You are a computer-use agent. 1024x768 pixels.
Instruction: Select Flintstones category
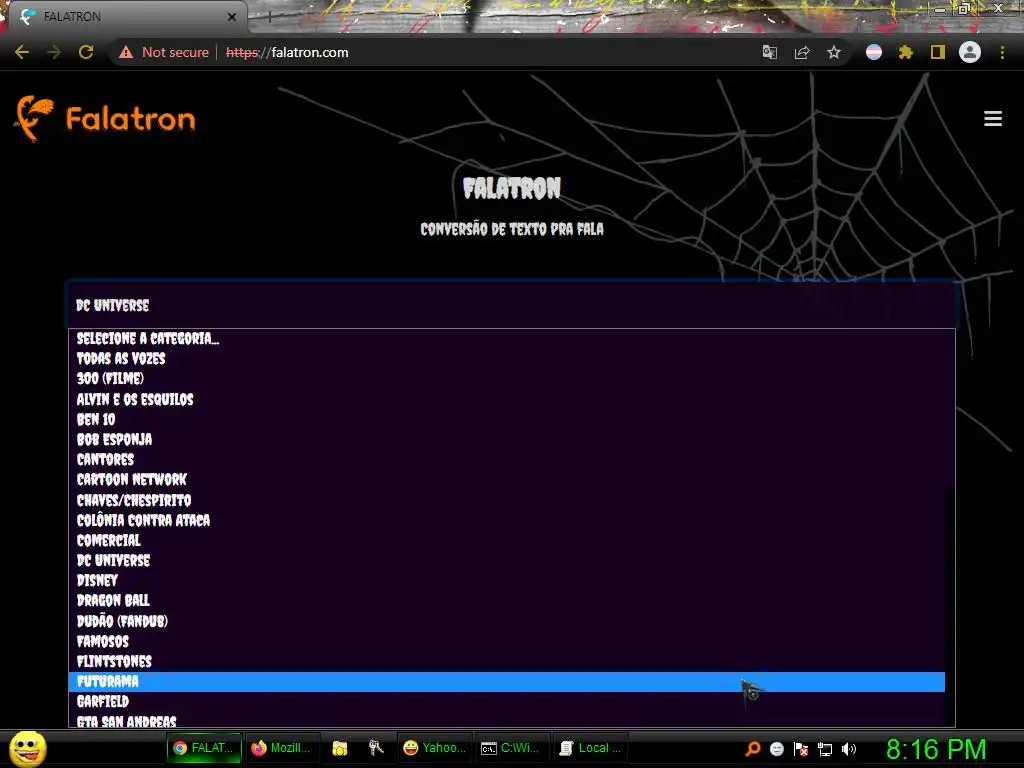click(507, 662)
